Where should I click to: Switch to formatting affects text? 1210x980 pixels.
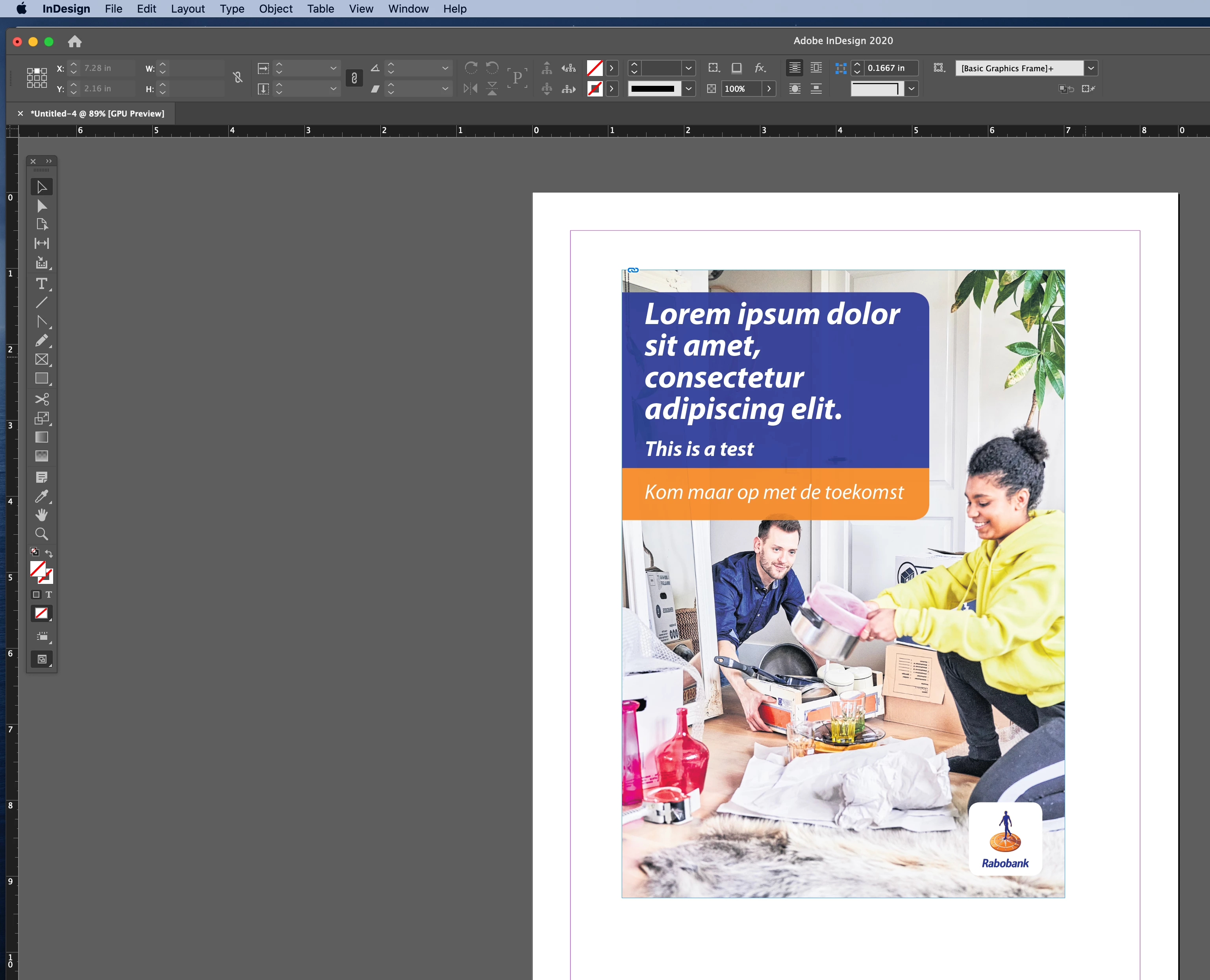pyautogui.click(x=48, y=595)
